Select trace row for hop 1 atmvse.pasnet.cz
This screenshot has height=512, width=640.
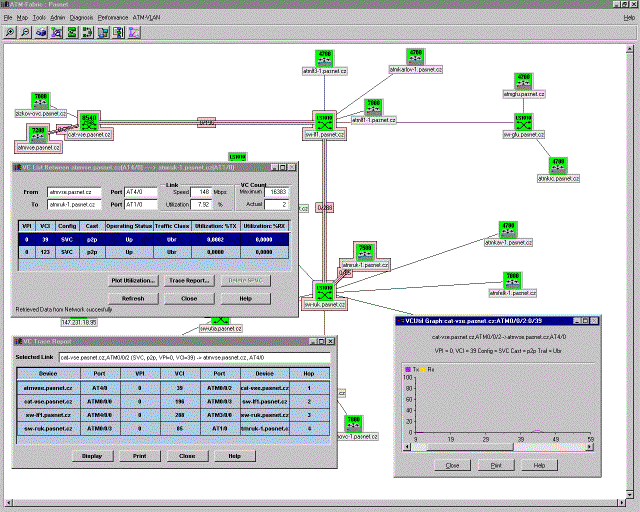coord(173,388)
